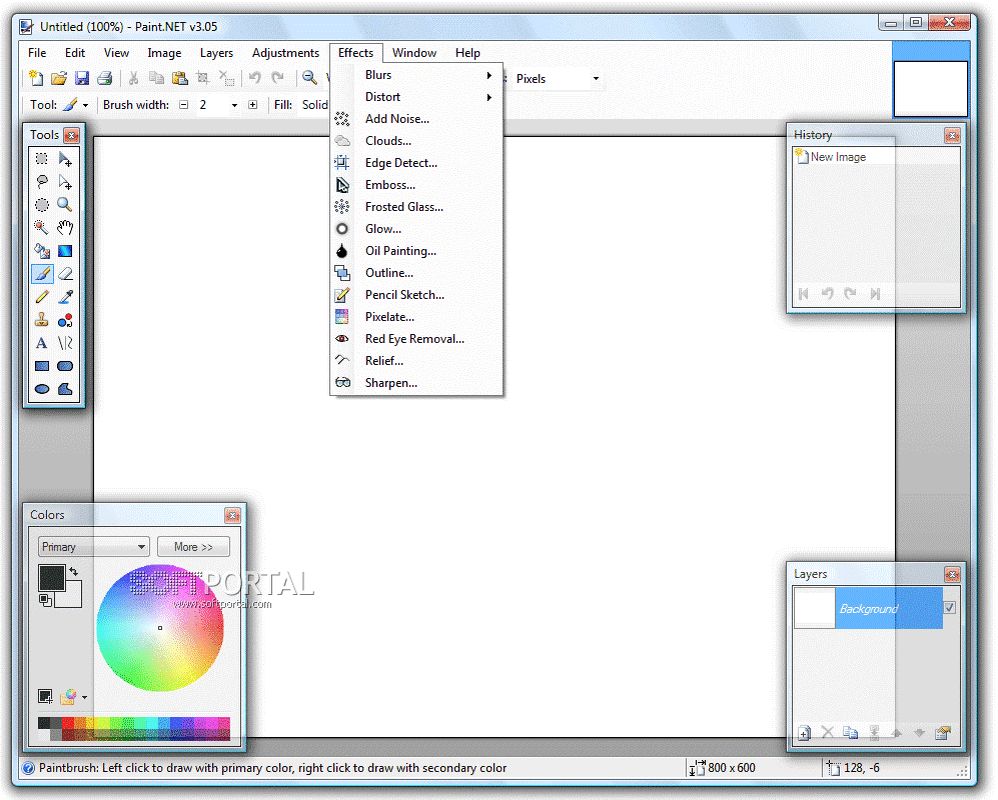Choose Frosted Glass effect
Image resolution: width=998 pixels, height=800 pixels.
[417, 207]
